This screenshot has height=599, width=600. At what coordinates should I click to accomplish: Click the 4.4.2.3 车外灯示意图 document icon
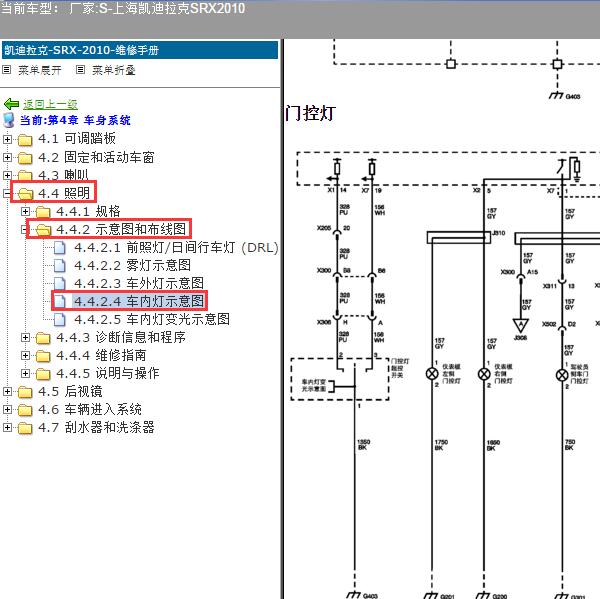(x=60, y=284)
